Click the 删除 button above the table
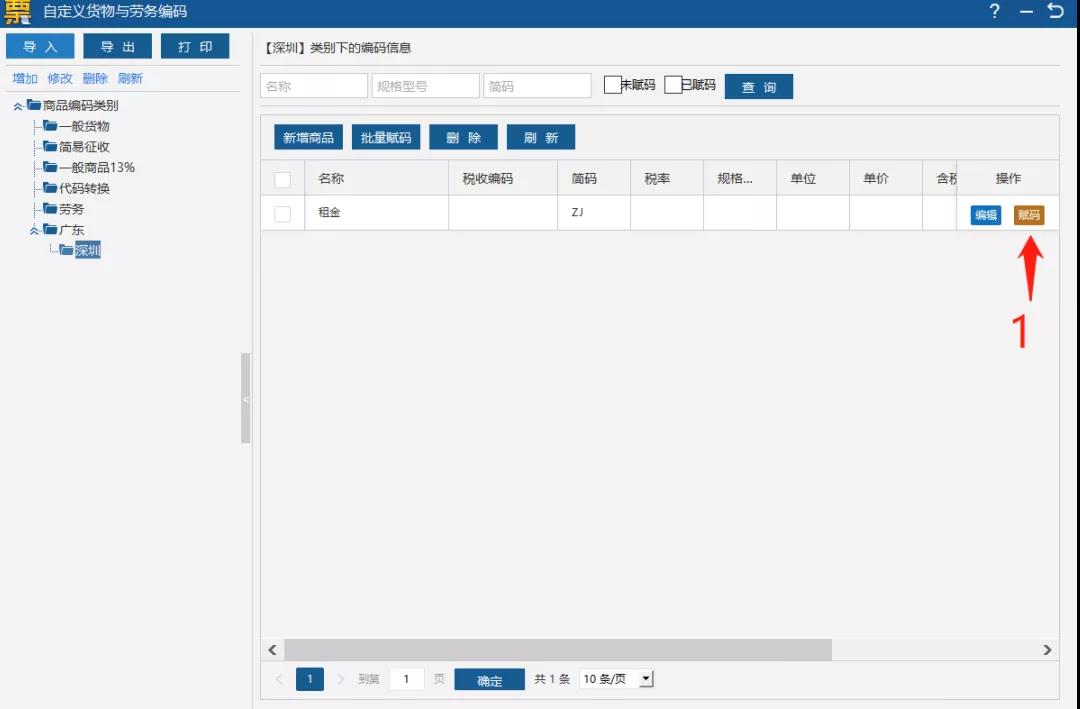 [463, 137]
